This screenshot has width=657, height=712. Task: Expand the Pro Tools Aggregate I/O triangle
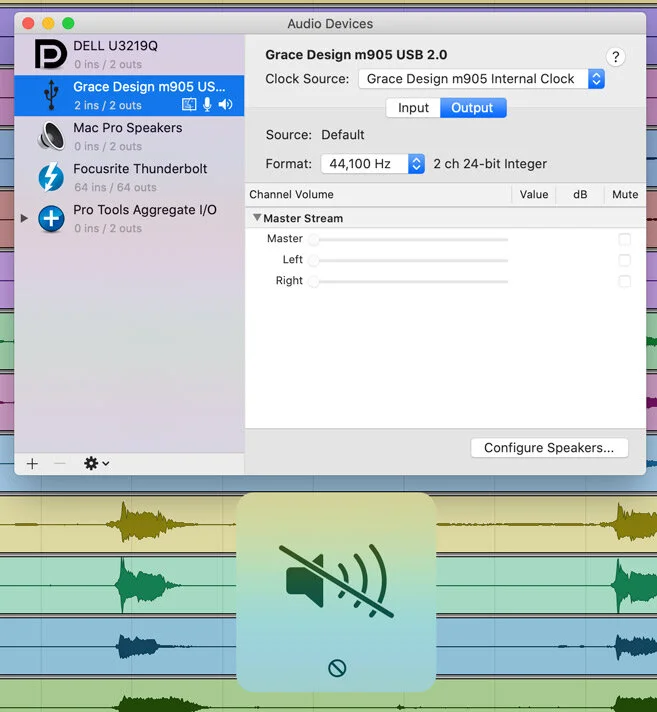pos(25,218)
